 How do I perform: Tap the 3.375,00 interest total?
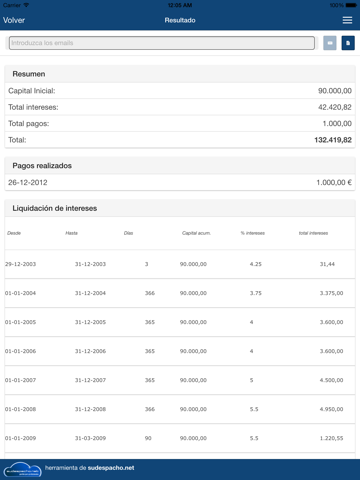(x=331, y=293)
